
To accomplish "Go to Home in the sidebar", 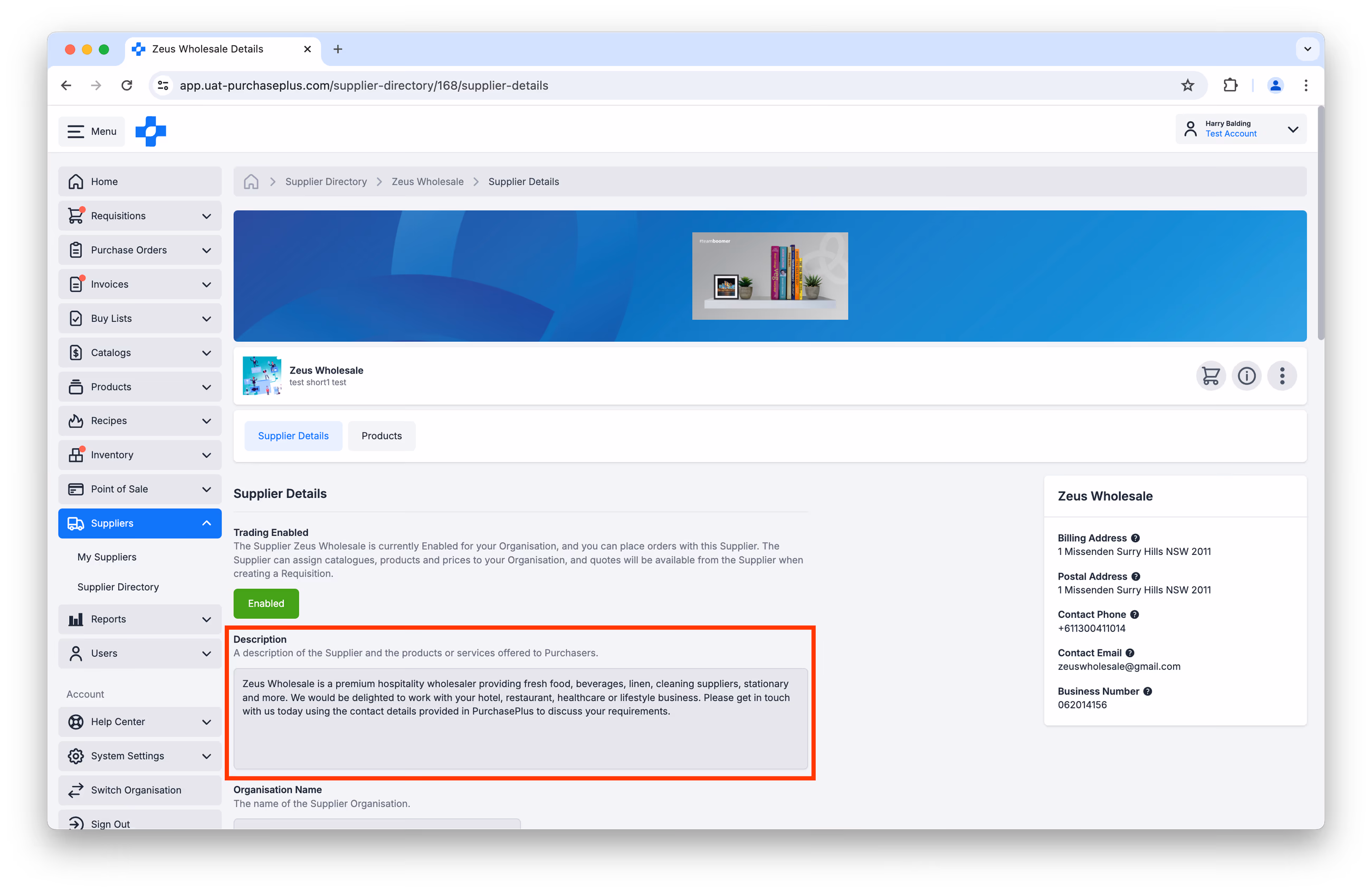I will tap(140, 181).
